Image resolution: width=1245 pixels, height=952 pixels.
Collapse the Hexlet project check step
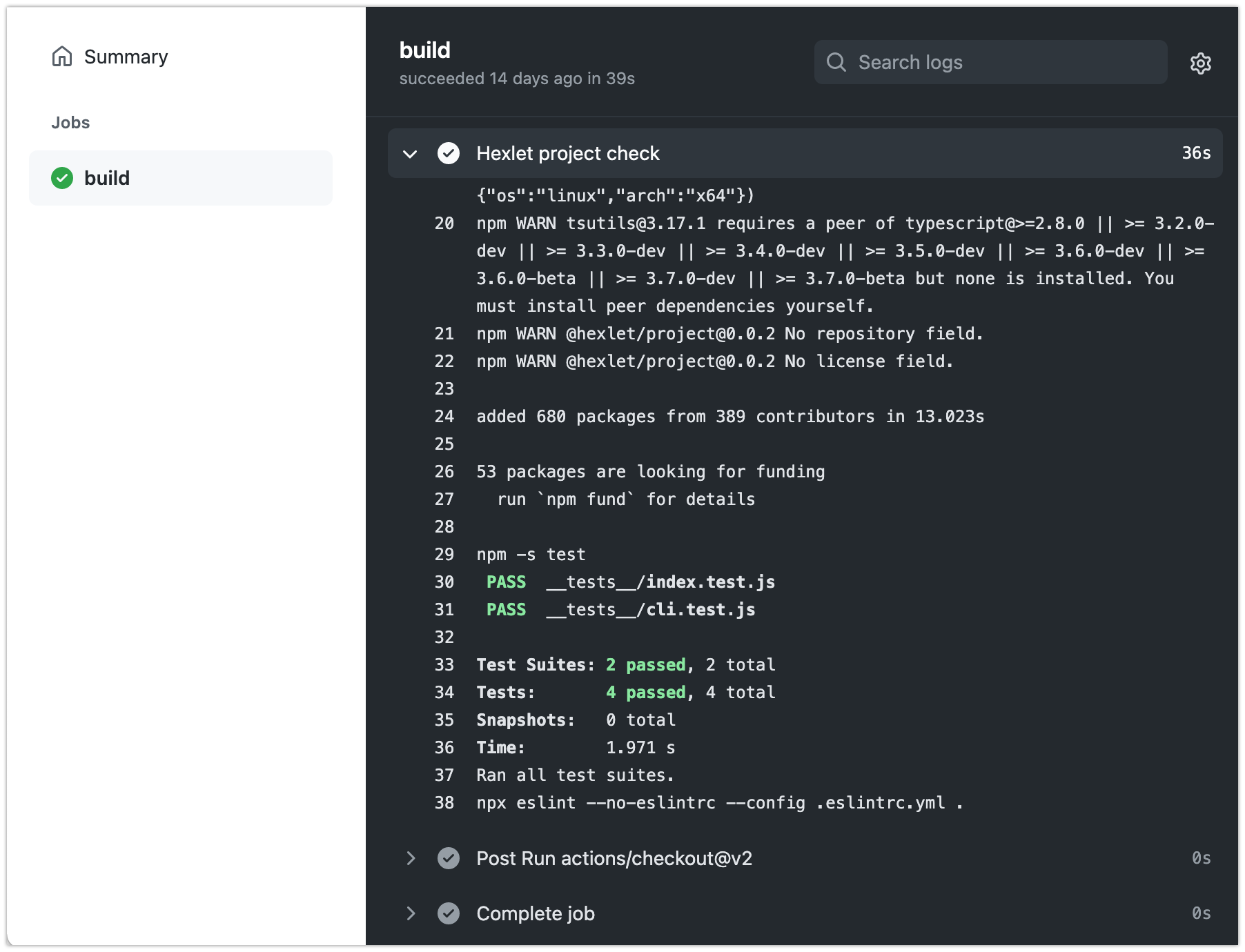click(x=410, y=153)
